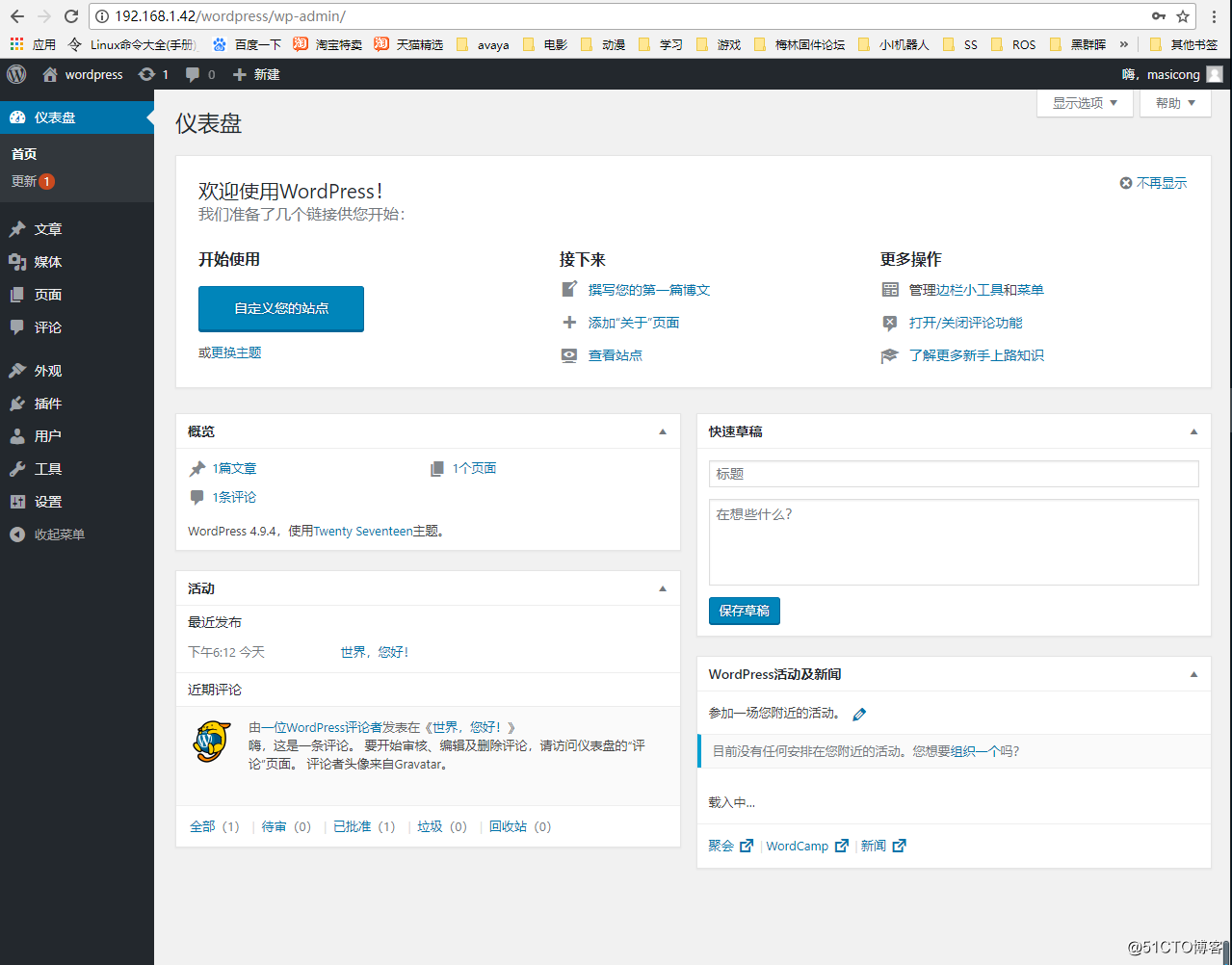Filter comments by 待审 (0)
Viewport: 1232px width, 965px height.
[286, 826]
